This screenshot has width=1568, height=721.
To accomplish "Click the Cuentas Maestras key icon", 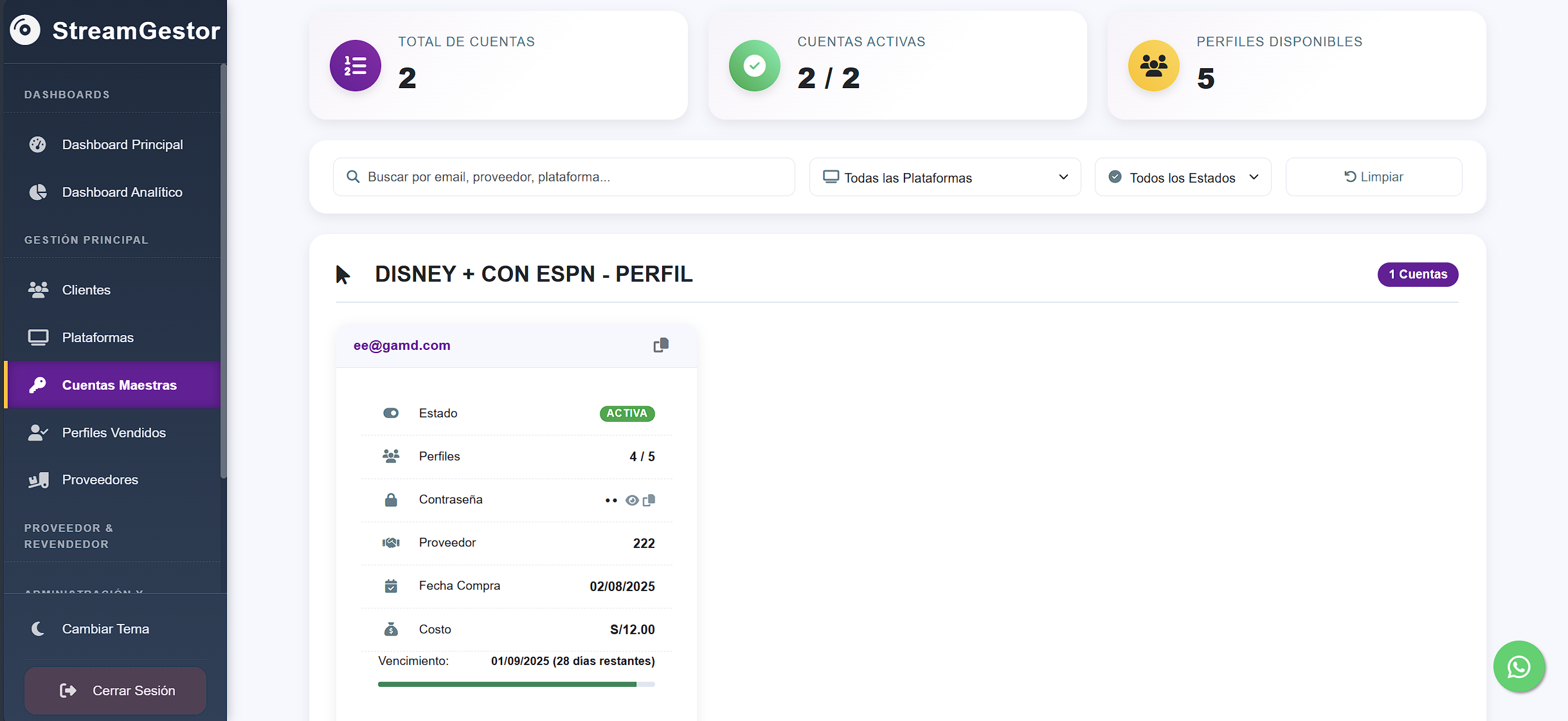I will click(38, 385).
